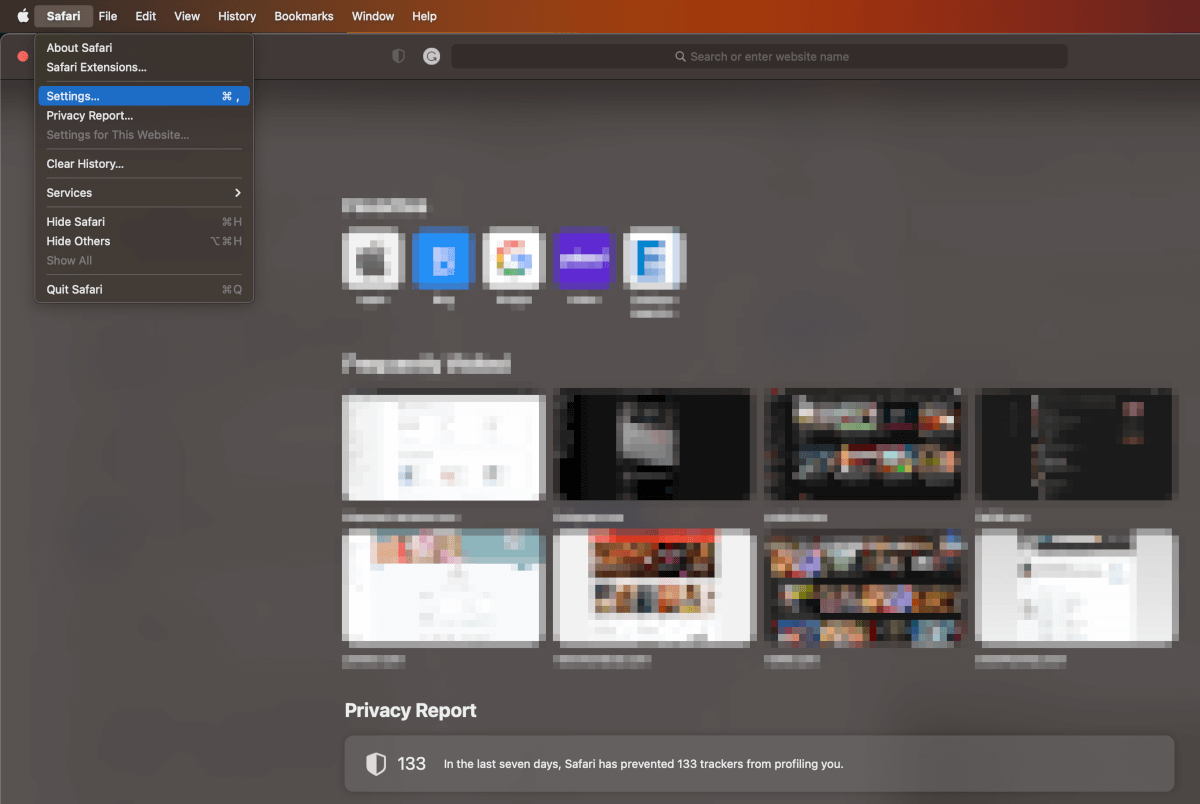
Task: Open the gray Apple favorite icon
Action: click(x=373, y=259)
